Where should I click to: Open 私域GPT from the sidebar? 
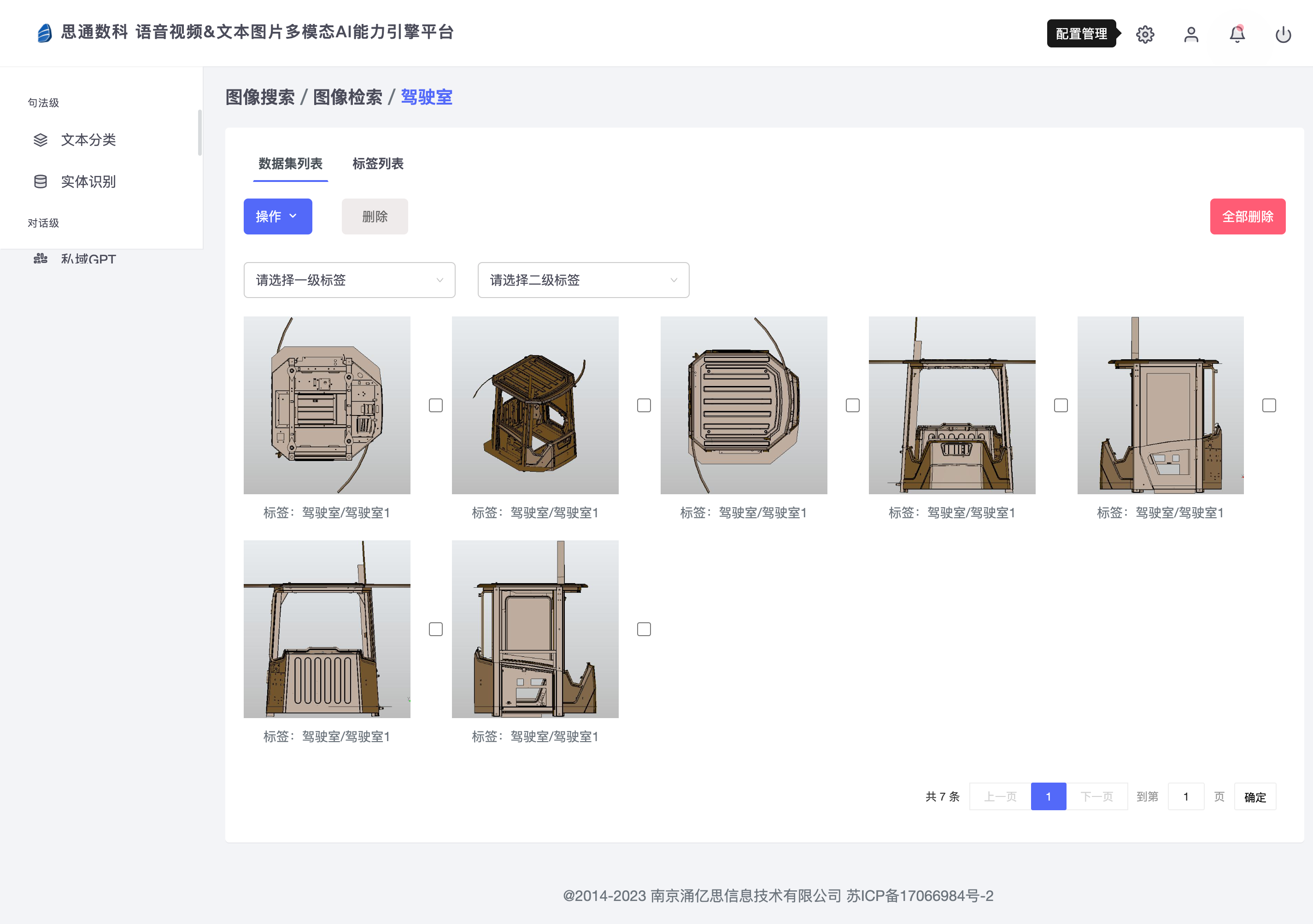(x=88, y=258)
